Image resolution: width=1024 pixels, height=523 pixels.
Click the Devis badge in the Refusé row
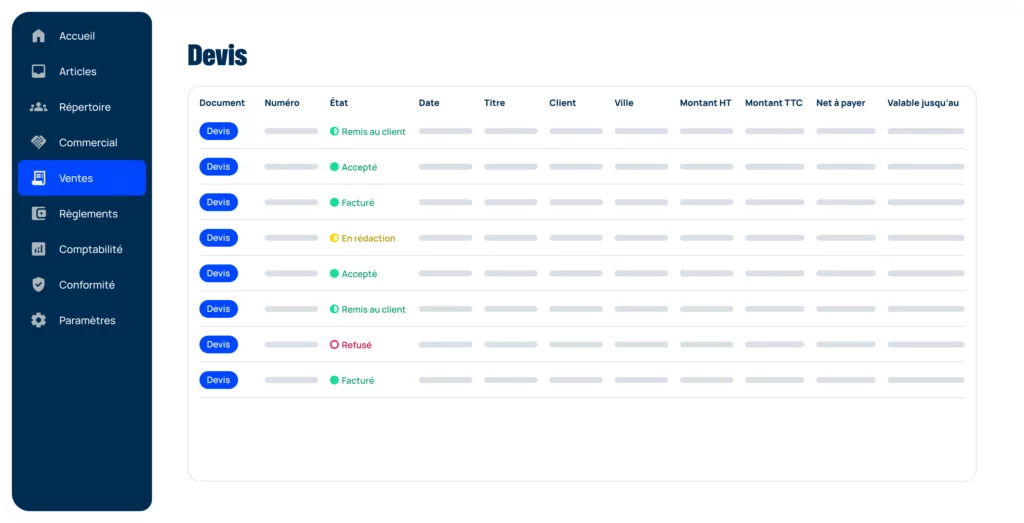(x=218, y=344)
